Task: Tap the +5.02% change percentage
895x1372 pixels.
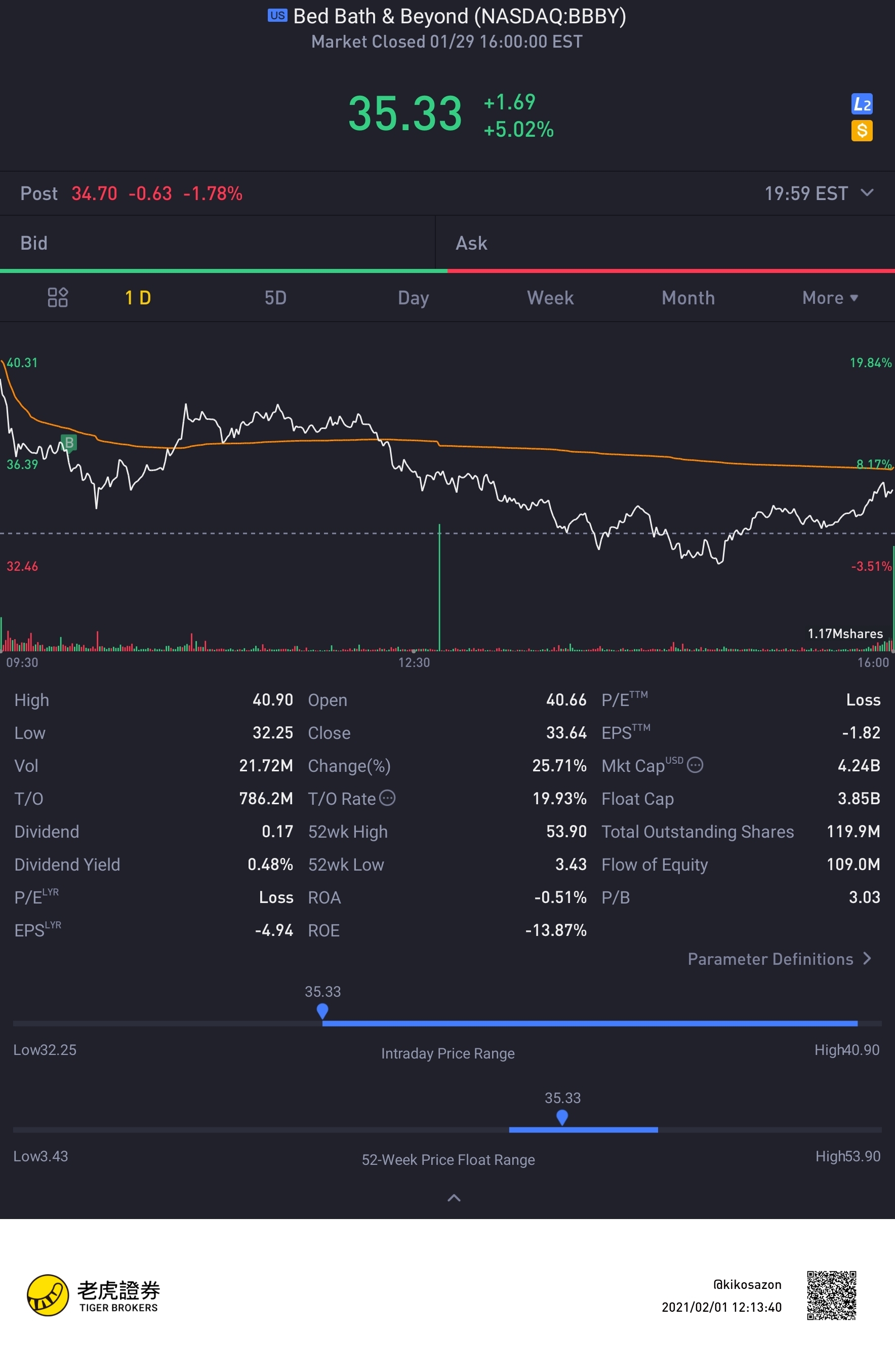Action: coord(518,129)
